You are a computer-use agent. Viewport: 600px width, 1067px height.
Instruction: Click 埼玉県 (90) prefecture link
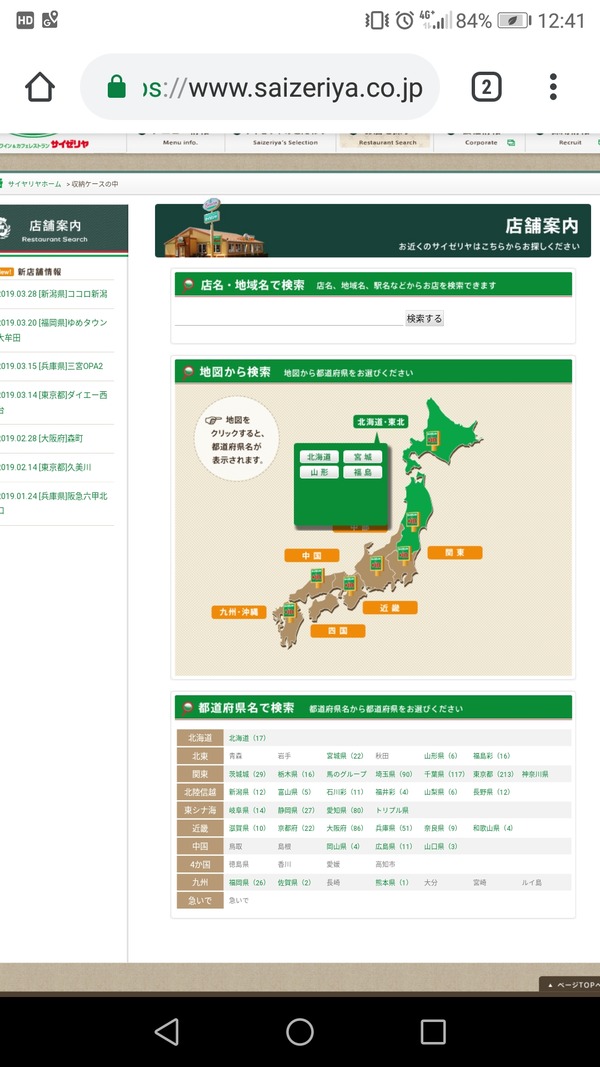(x=394, y=774)
